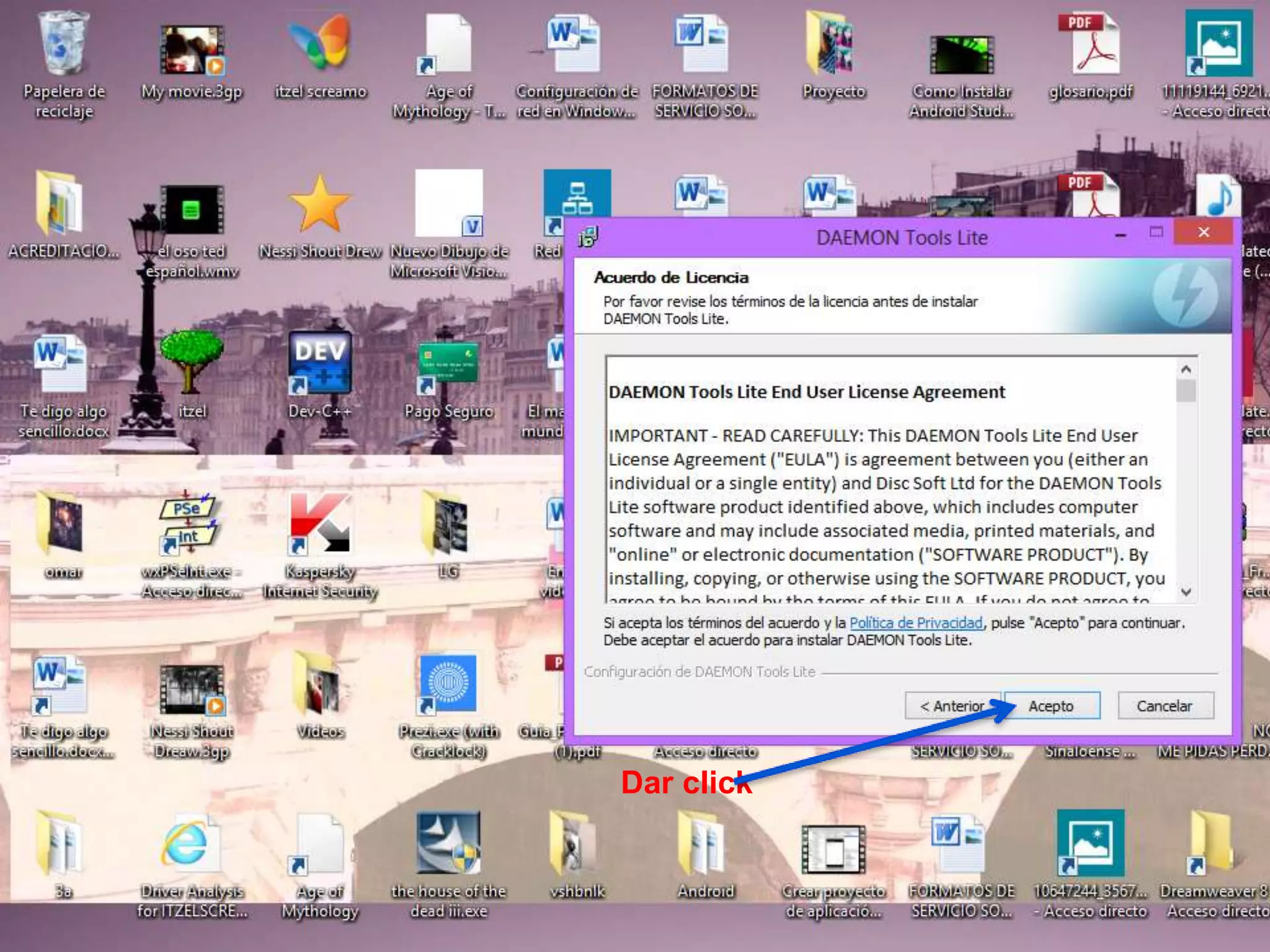Select the Nessi Shout Drew star icon
The width and height of the screenshot is (1270, 952).
pyautogui.click(x=320, y=205)
